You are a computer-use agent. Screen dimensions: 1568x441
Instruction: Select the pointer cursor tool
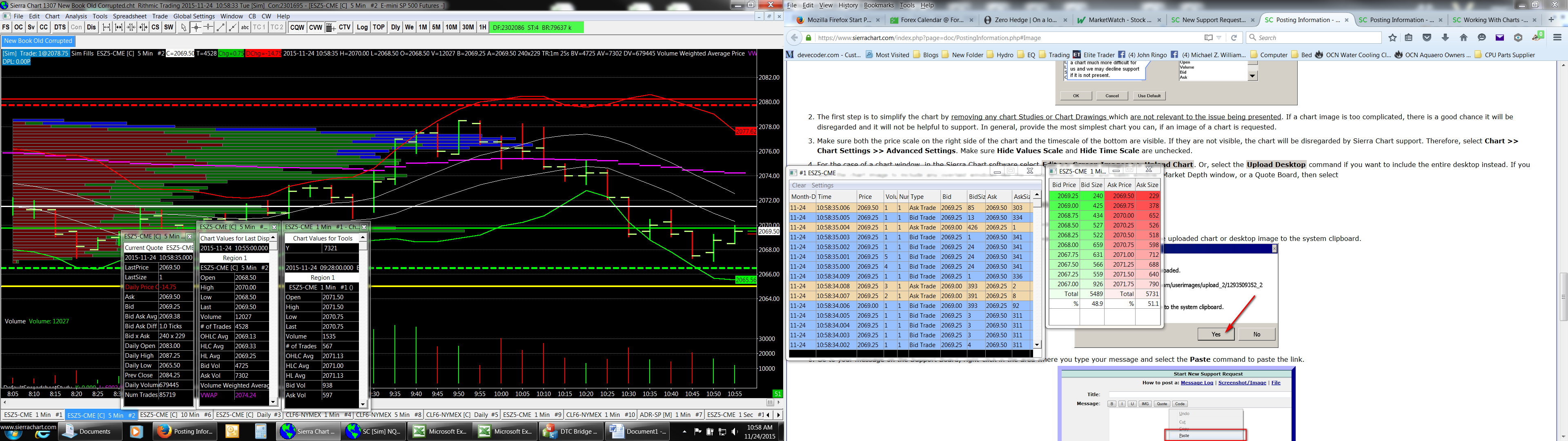(x=183, y=27)
